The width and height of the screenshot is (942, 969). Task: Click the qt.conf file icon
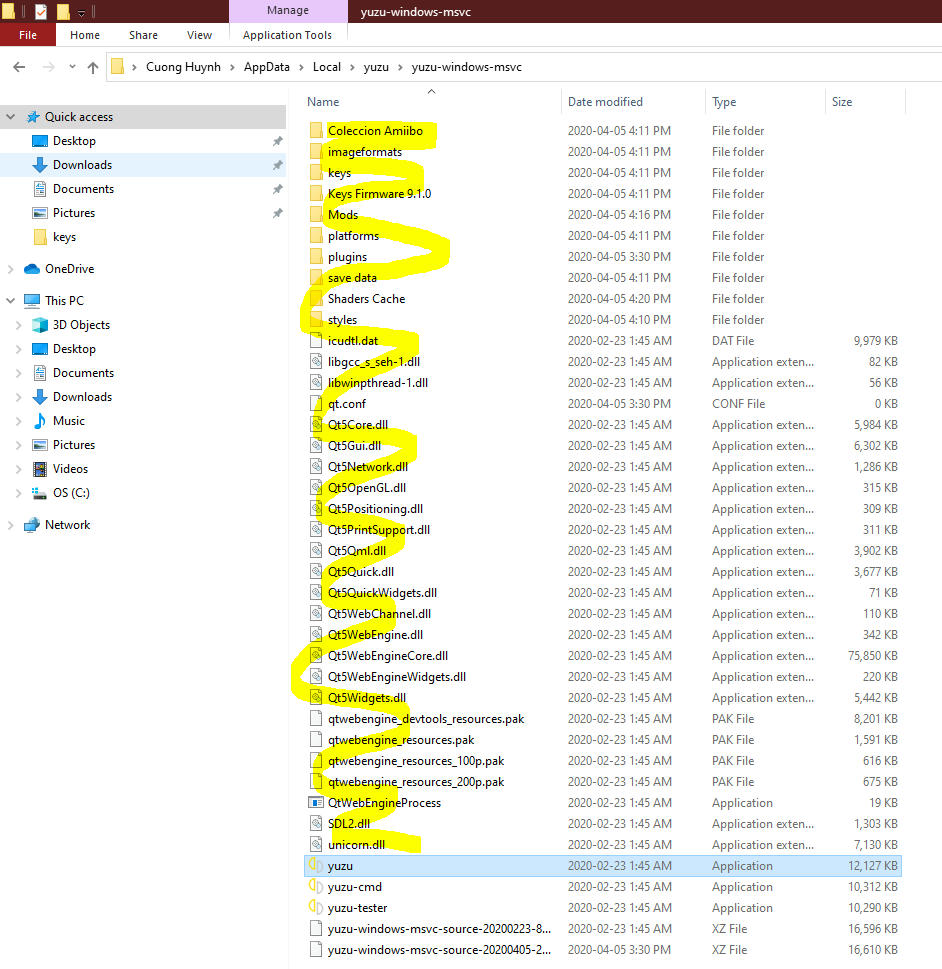tap(316, 404)
